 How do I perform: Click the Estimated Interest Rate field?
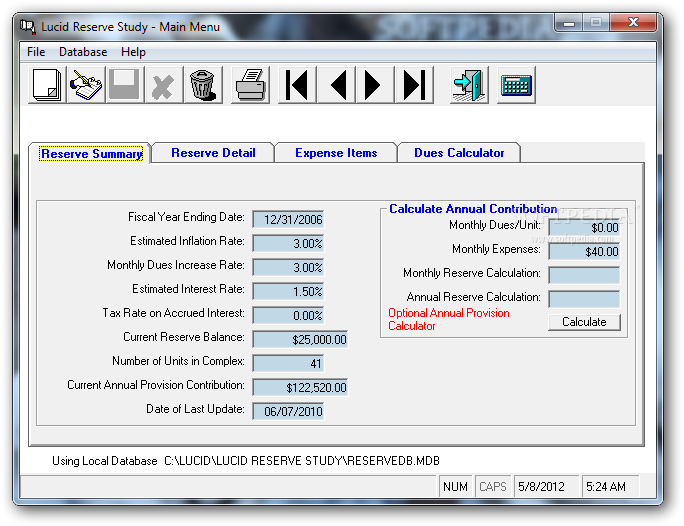288,291
